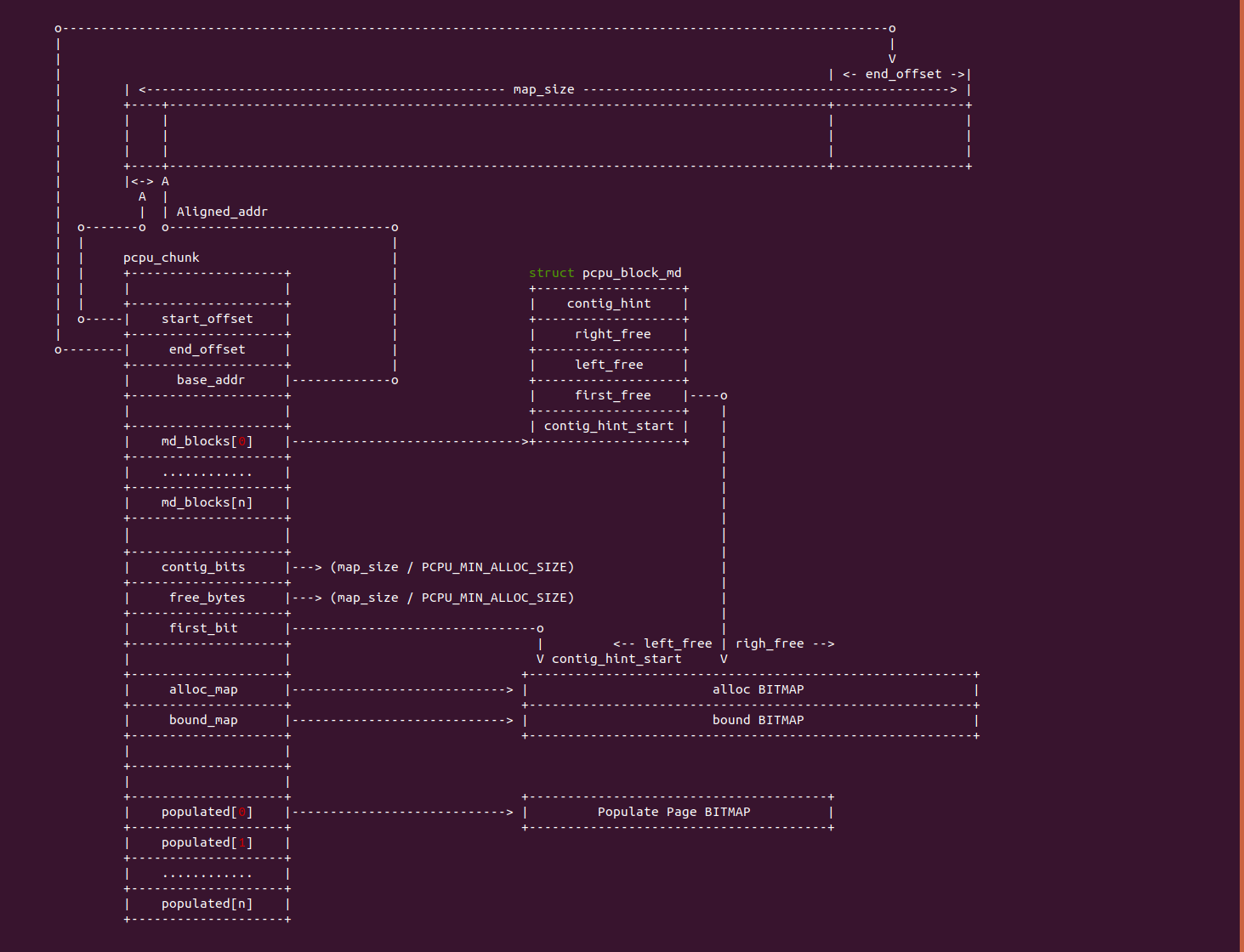Click the populated[1] entry
The image size is (1244, 952).
coord(207,842)
